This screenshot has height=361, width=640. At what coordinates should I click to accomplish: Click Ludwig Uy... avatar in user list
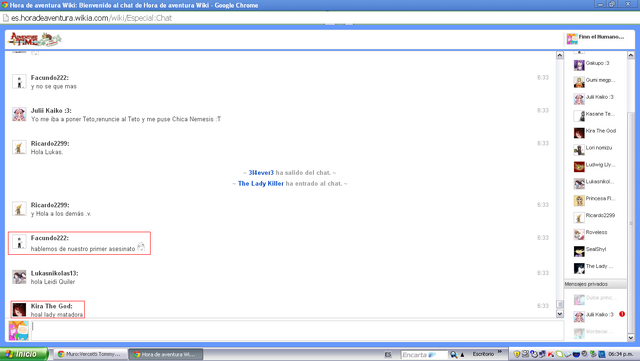[x=579, y=167]
